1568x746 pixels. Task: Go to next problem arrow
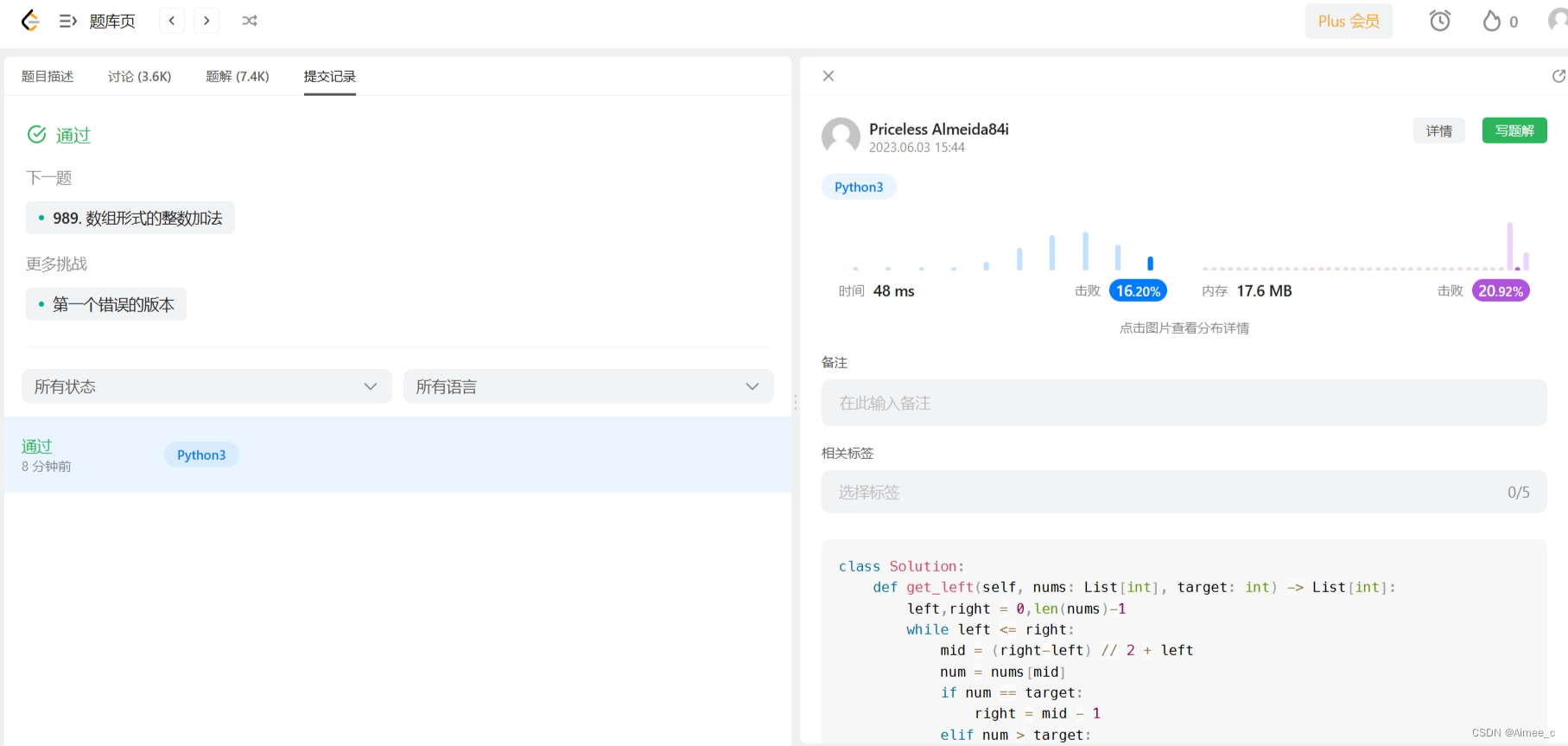(x=206, y=21)
